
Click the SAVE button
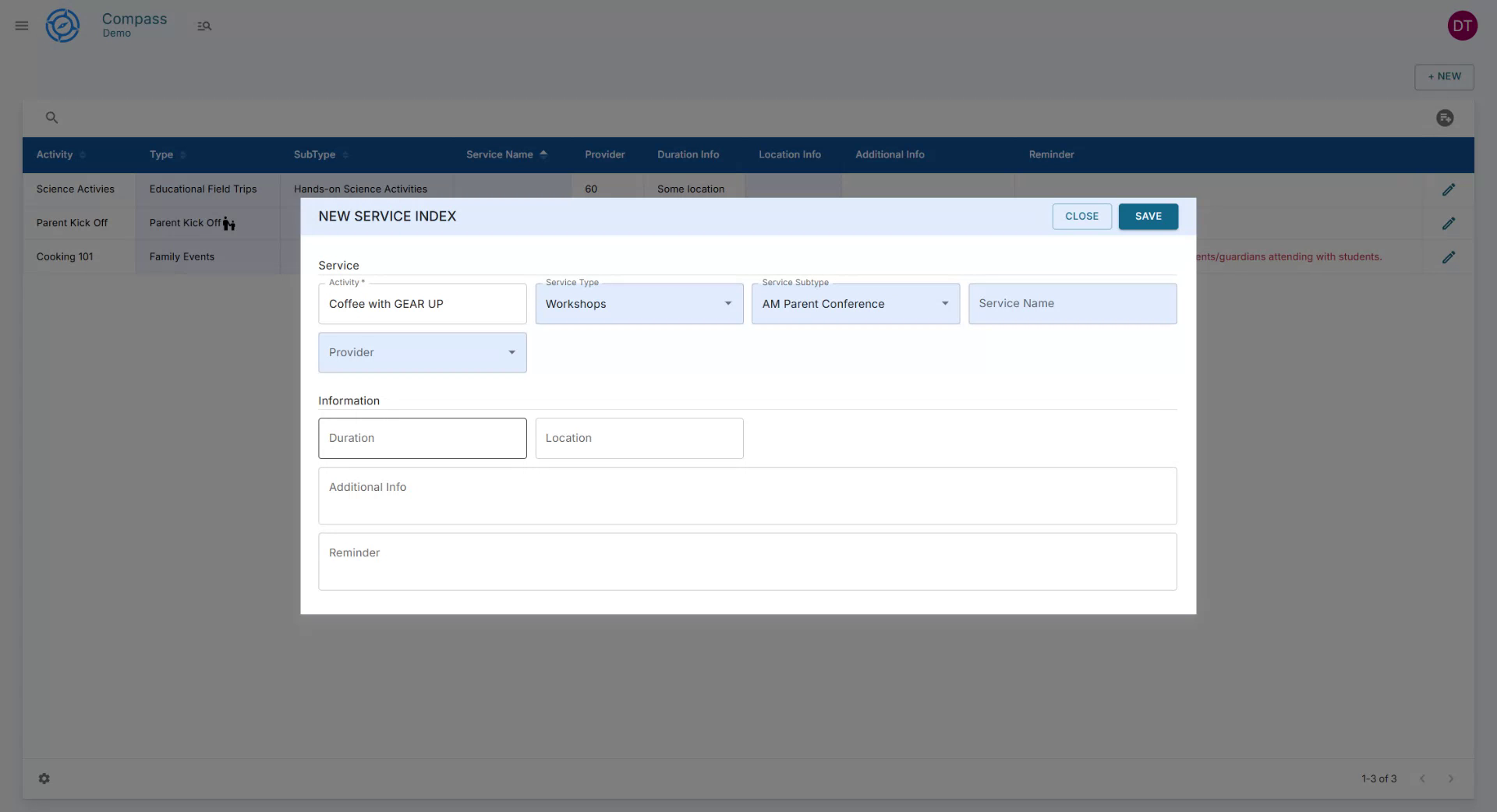click(x=1148, y=217)
